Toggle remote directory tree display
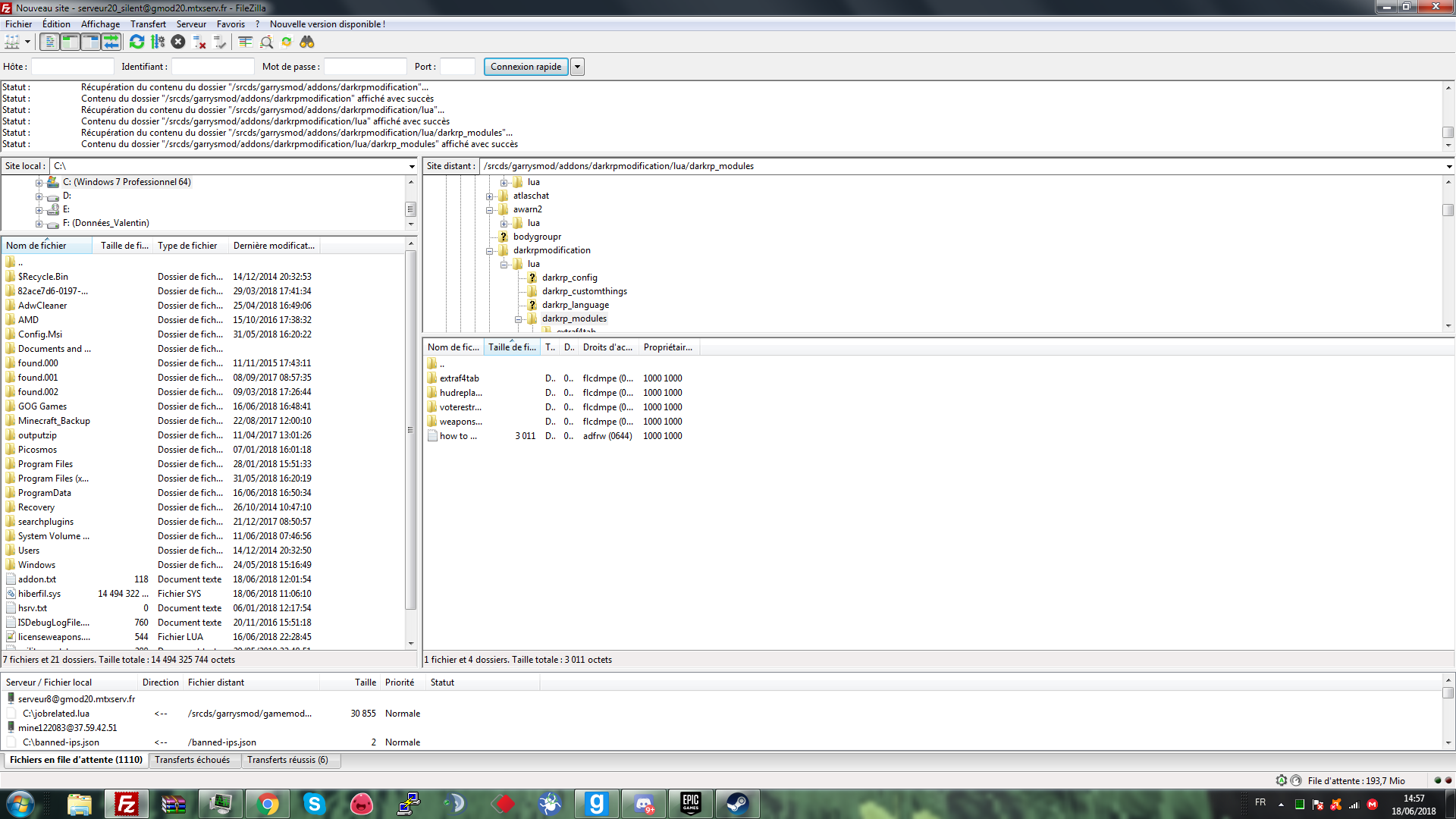 (90, 42)
